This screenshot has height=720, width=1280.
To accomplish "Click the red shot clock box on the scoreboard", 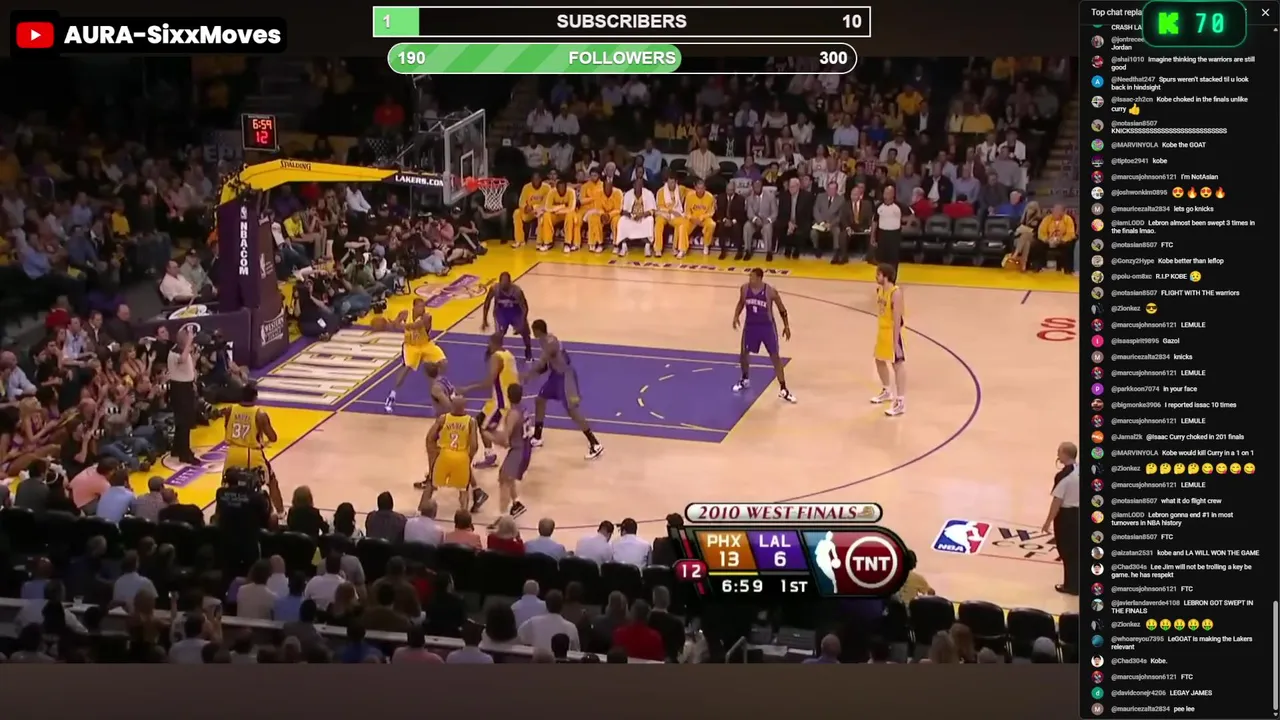I will click(690, 571).
